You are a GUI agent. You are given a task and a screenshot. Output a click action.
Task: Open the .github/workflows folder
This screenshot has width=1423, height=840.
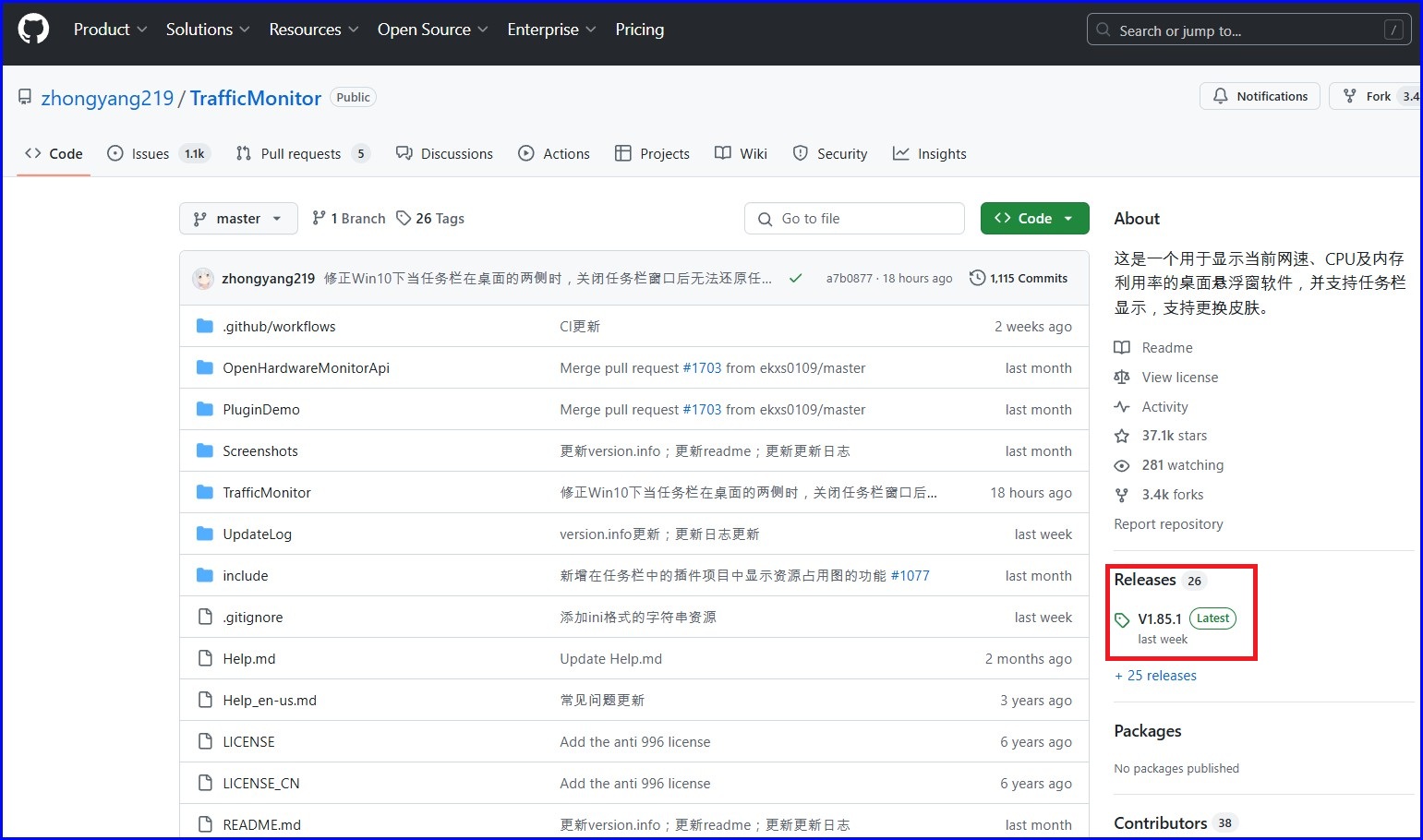pyautogui.click(x=279, y=326)
